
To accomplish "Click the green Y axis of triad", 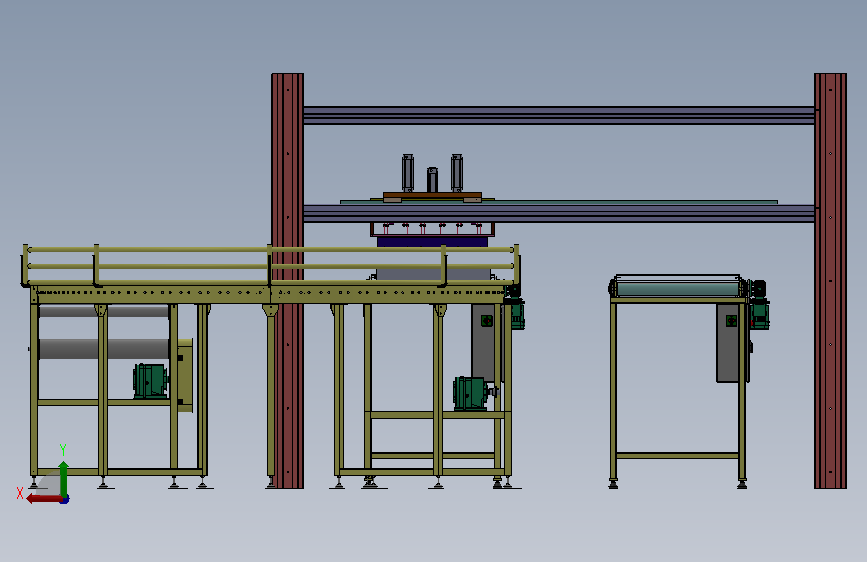I will click(x=63, y=479).
